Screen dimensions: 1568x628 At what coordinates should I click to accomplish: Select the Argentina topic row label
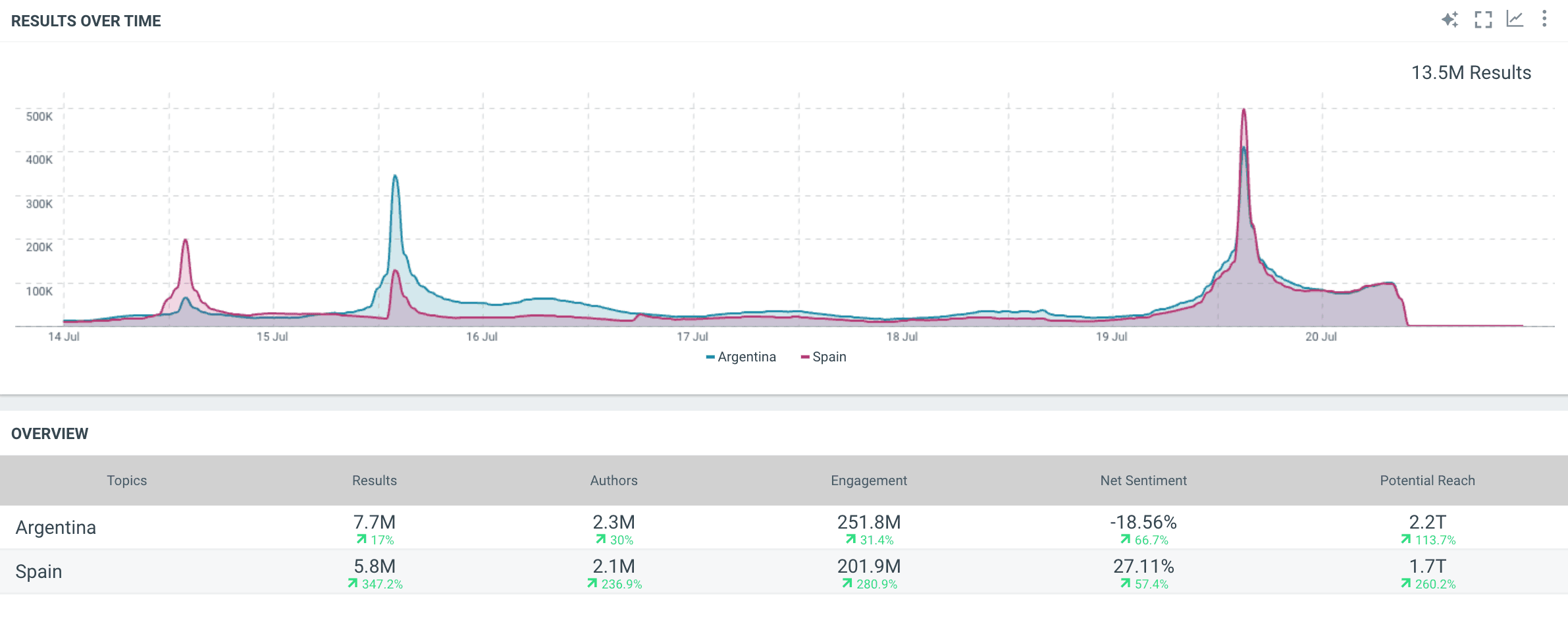tap(56, 527)
